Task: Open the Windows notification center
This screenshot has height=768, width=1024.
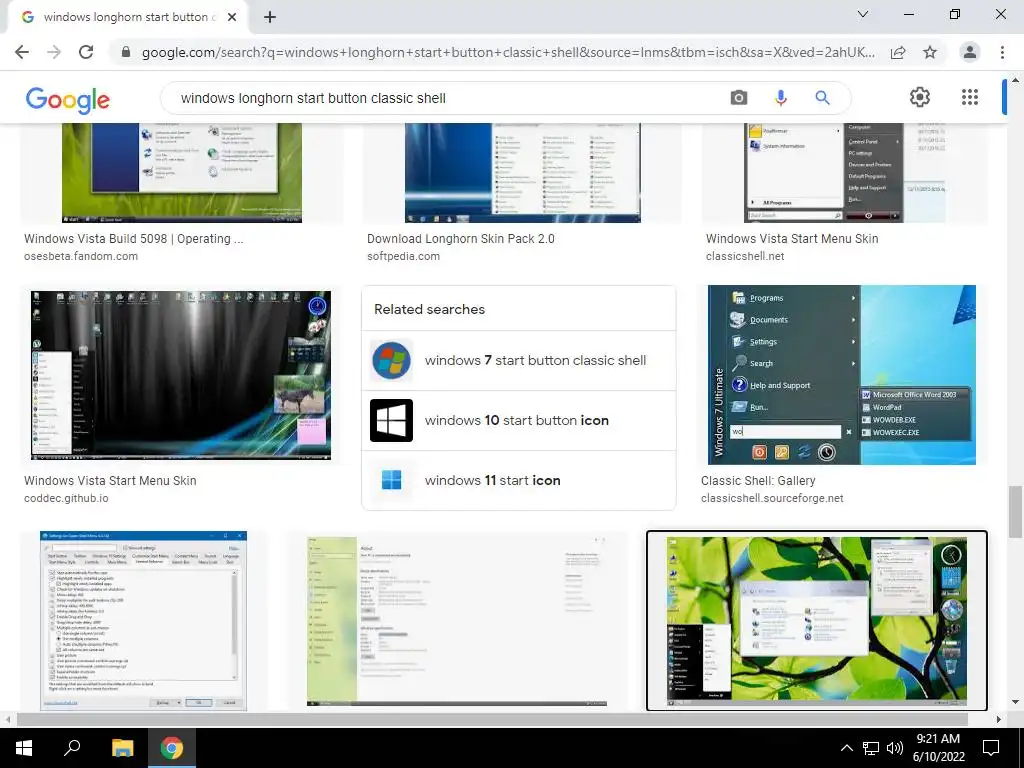Action: 991,748
